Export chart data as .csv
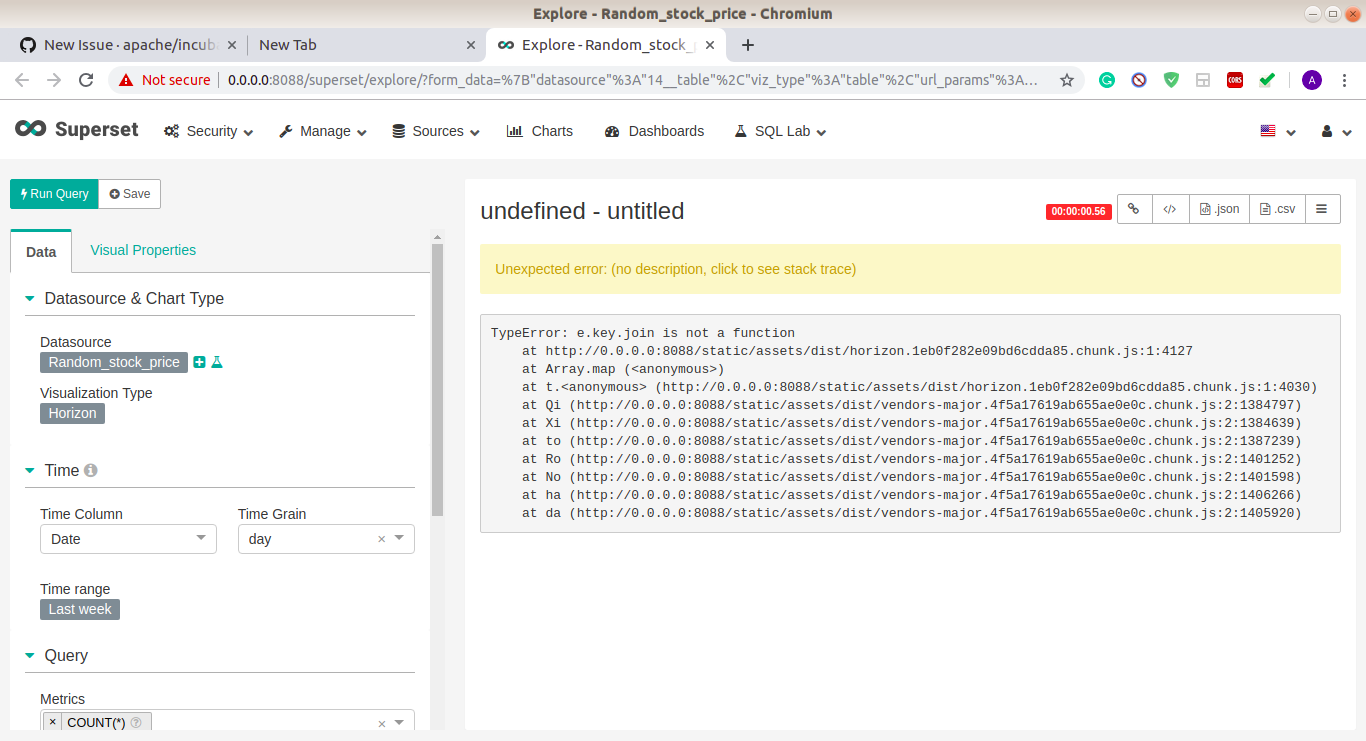The image size is (1366, 741). pyautogui.click(x=1276, y=209)
